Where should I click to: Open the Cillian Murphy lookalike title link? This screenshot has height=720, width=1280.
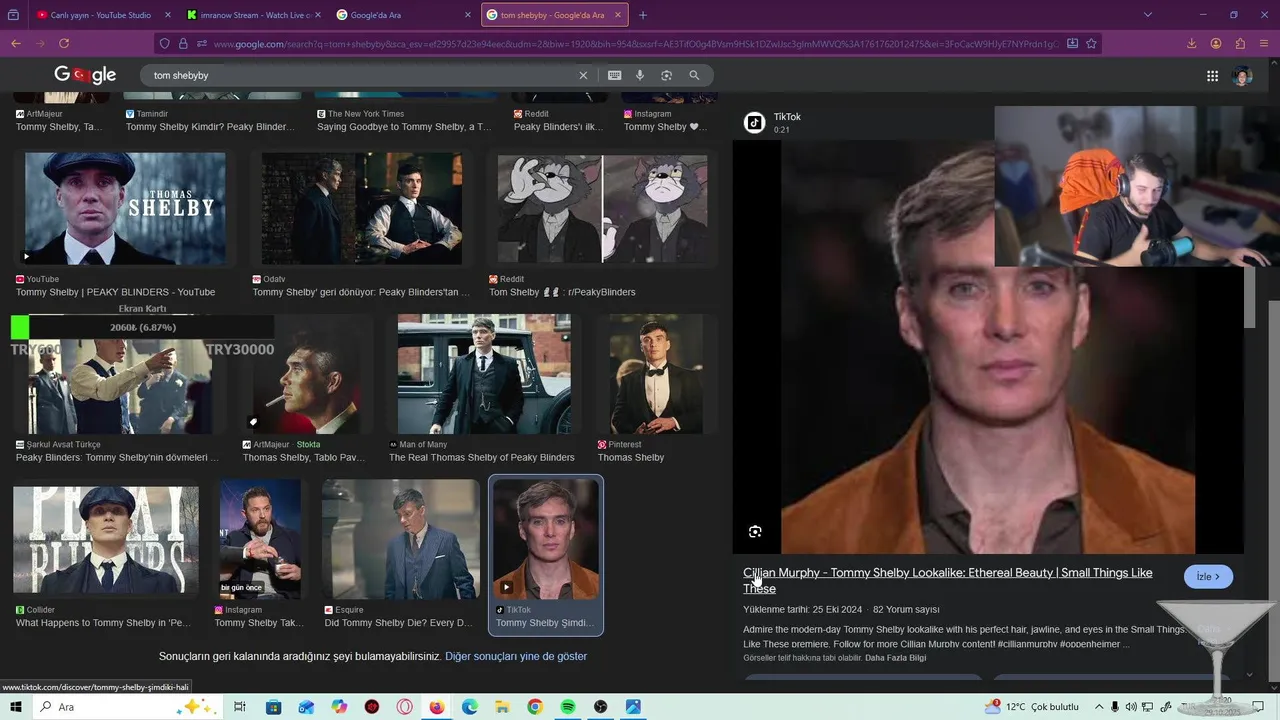point(947,580)
